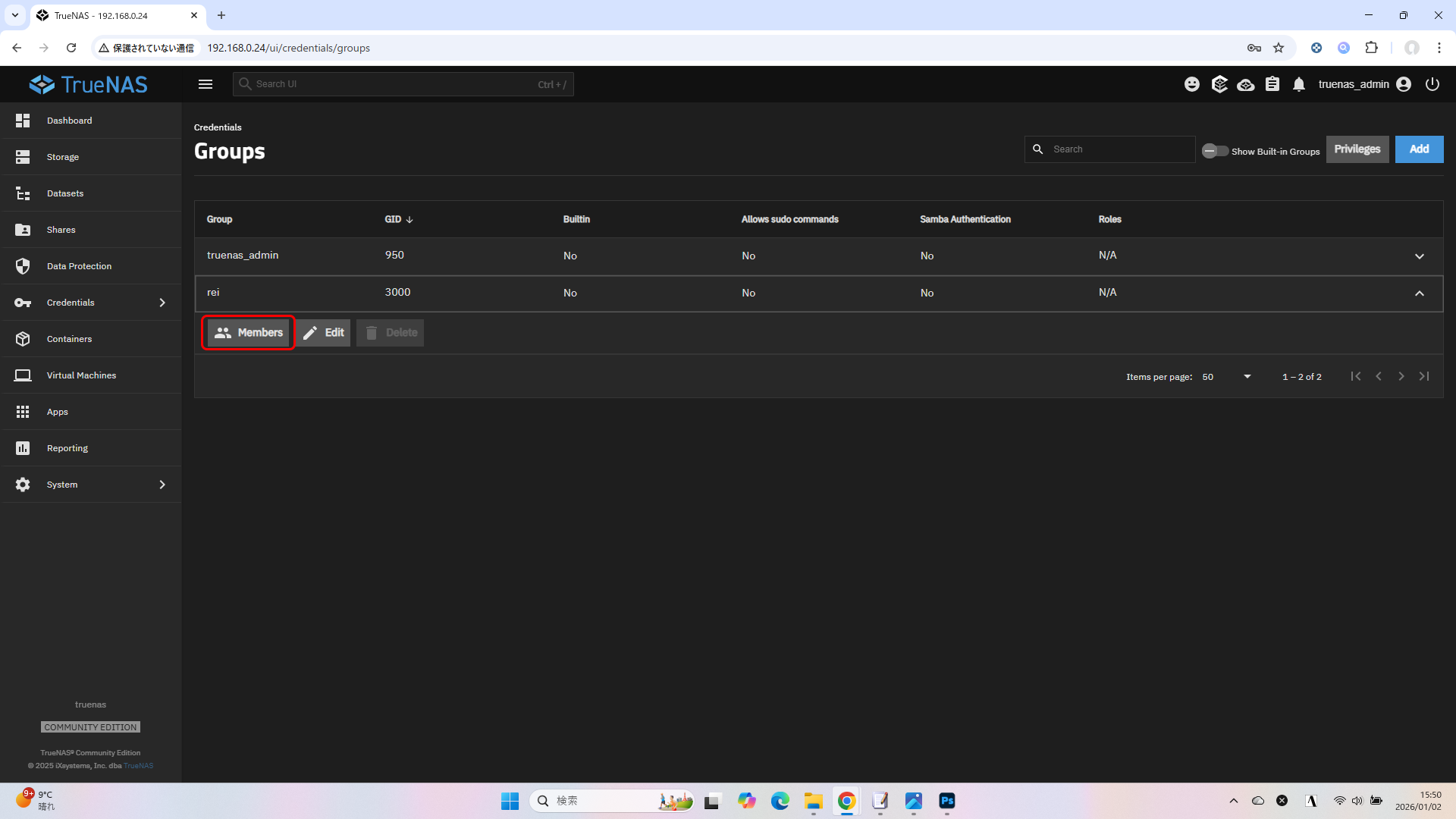The image size is (1456, 819).
Task: Open the Jobs clipboard icon
Action: (x=1272, y=84)
